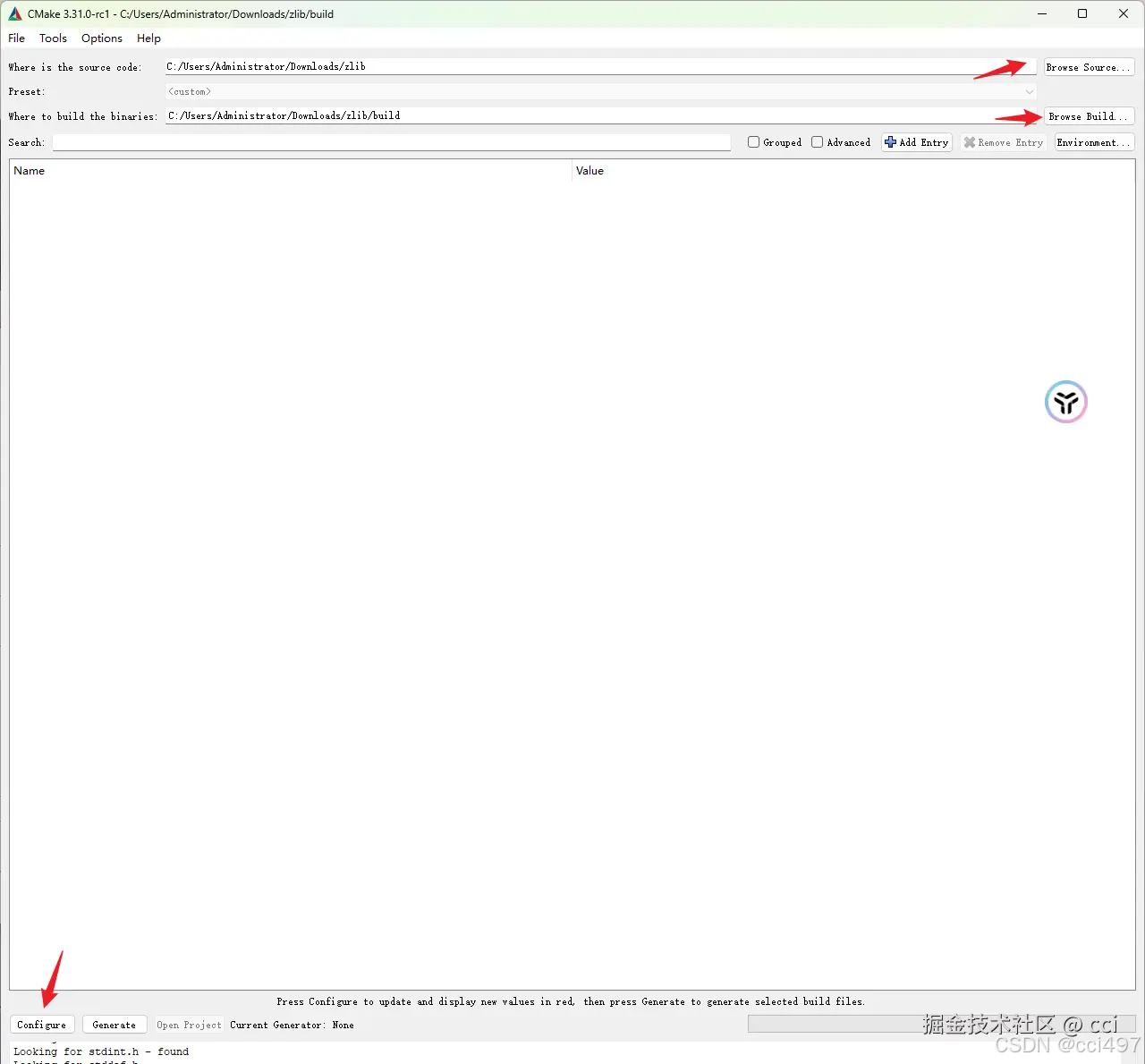Focus the Search input field
Viewport: 1145px width, 1064px height.
391,142
